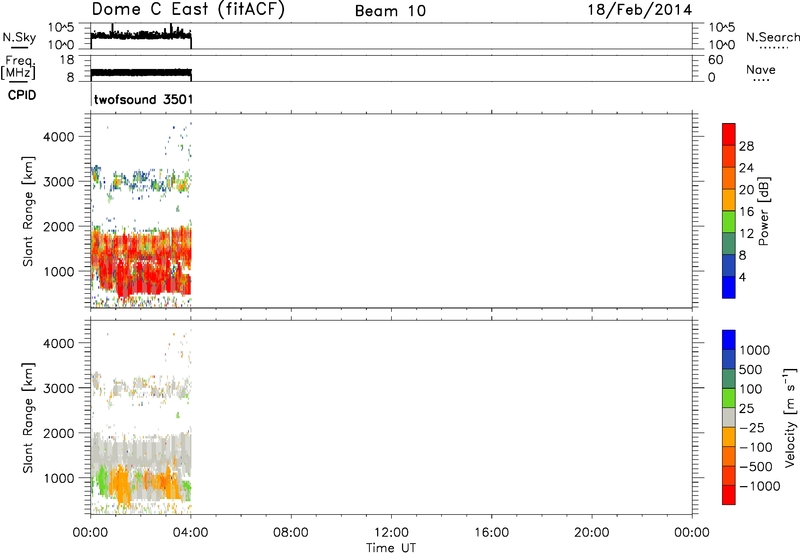Image resolution: width=800 pixels, height=554 pixels.
Task: Click the '4000' tick on power panel
Action: 59,137
